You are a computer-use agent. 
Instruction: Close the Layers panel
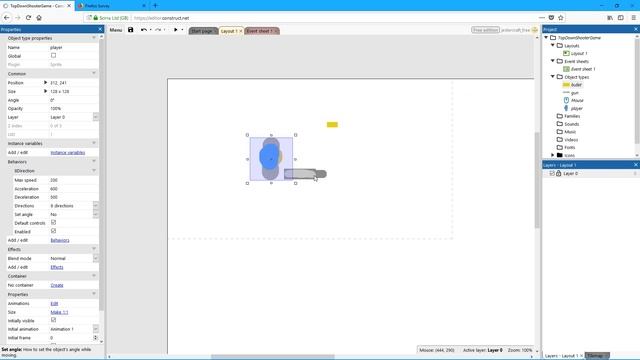coord(636,164)
